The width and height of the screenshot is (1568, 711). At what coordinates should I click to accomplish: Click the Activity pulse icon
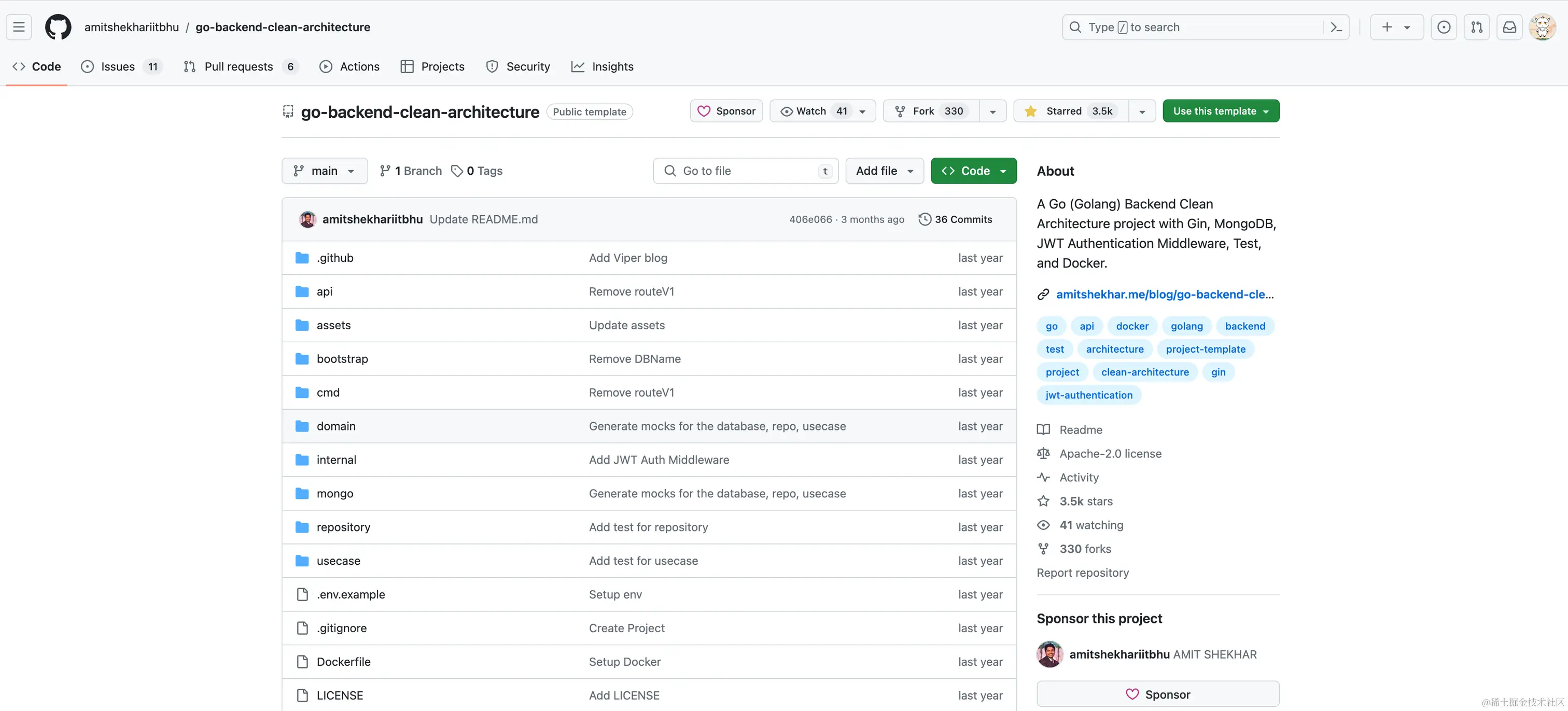[1043, 477]
